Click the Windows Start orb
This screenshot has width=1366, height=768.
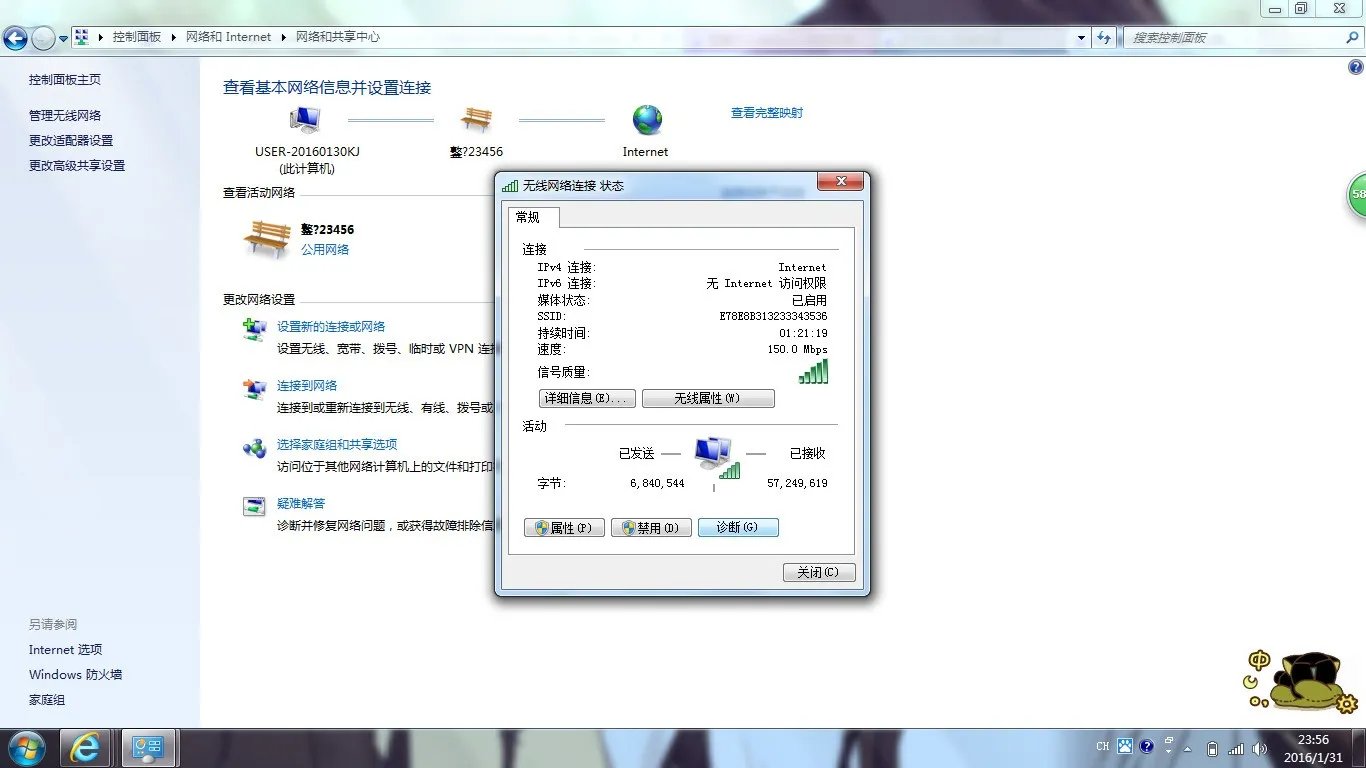click(26, 748)
